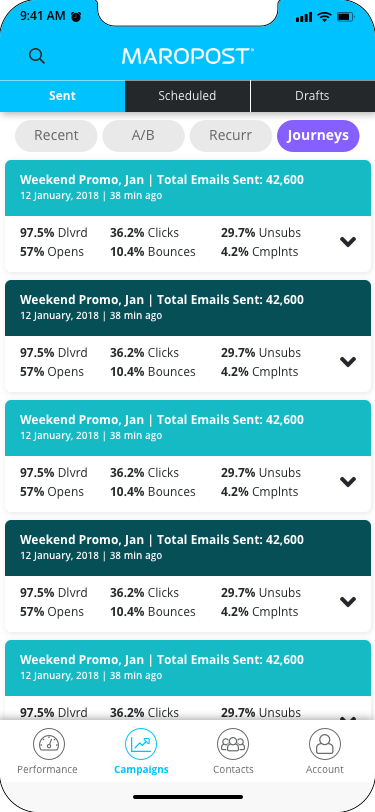This screenshot has width=375, height=812.
Task: Select the Campaigns chart icon
Action: point(141,744)
